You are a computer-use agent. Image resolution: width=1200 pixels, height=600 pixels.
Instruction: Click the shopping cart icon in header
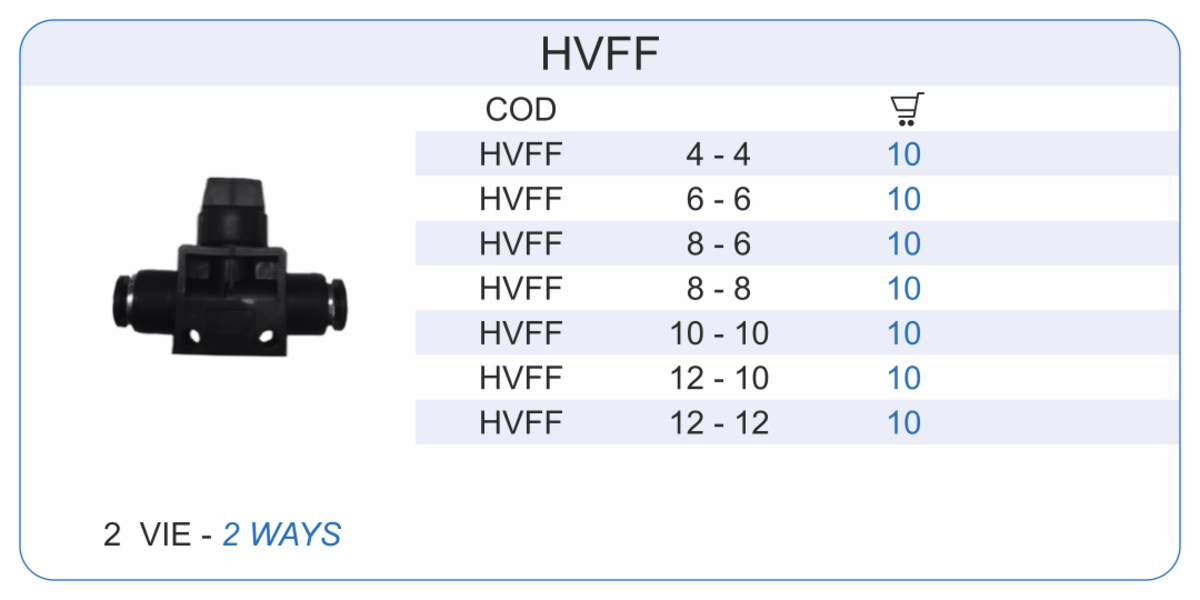coord(906,109)
